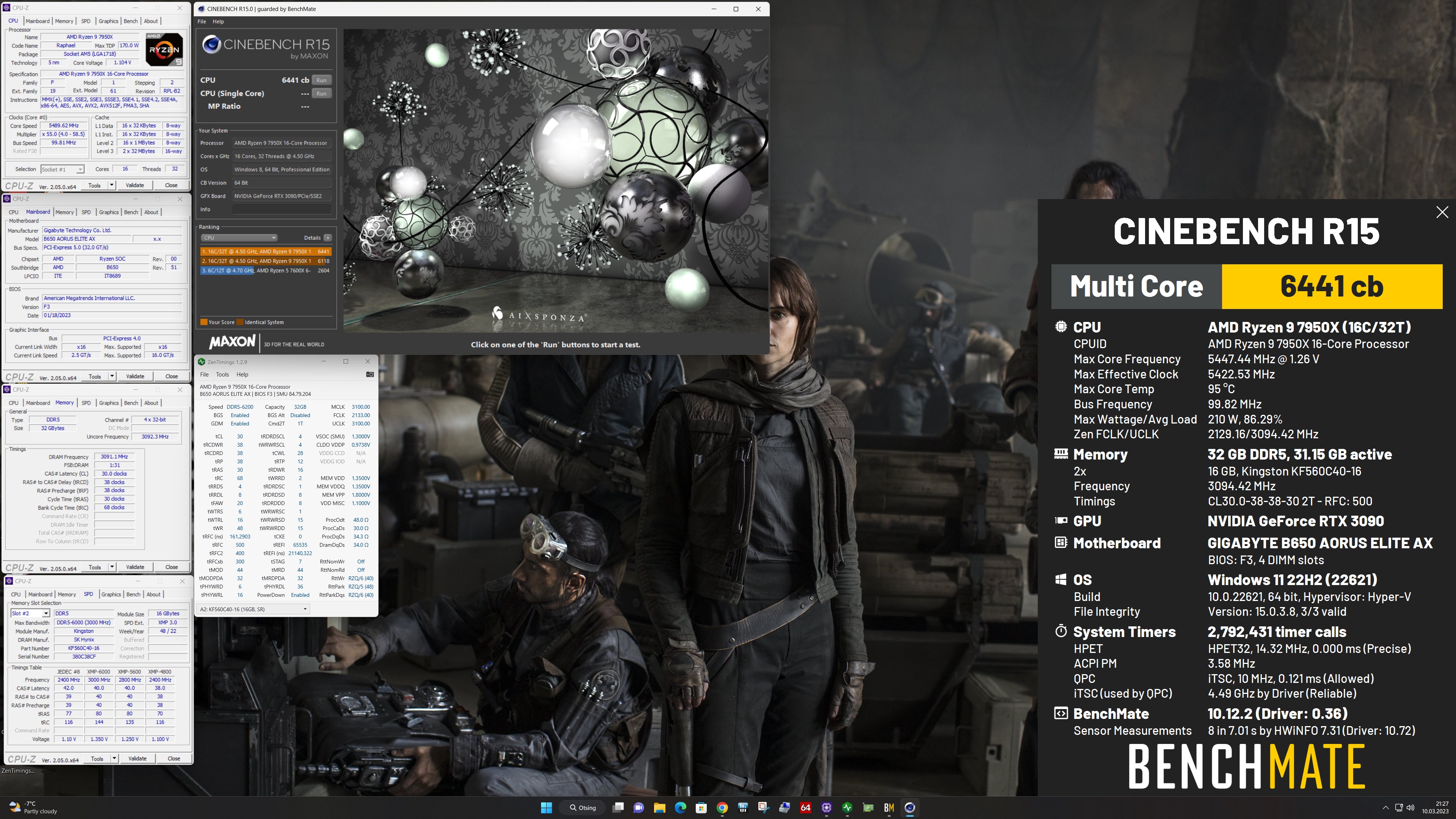Open the A2: KF560C40-16 module dropdown
The width and height of the screenshot is (1456, 819).
253,609
